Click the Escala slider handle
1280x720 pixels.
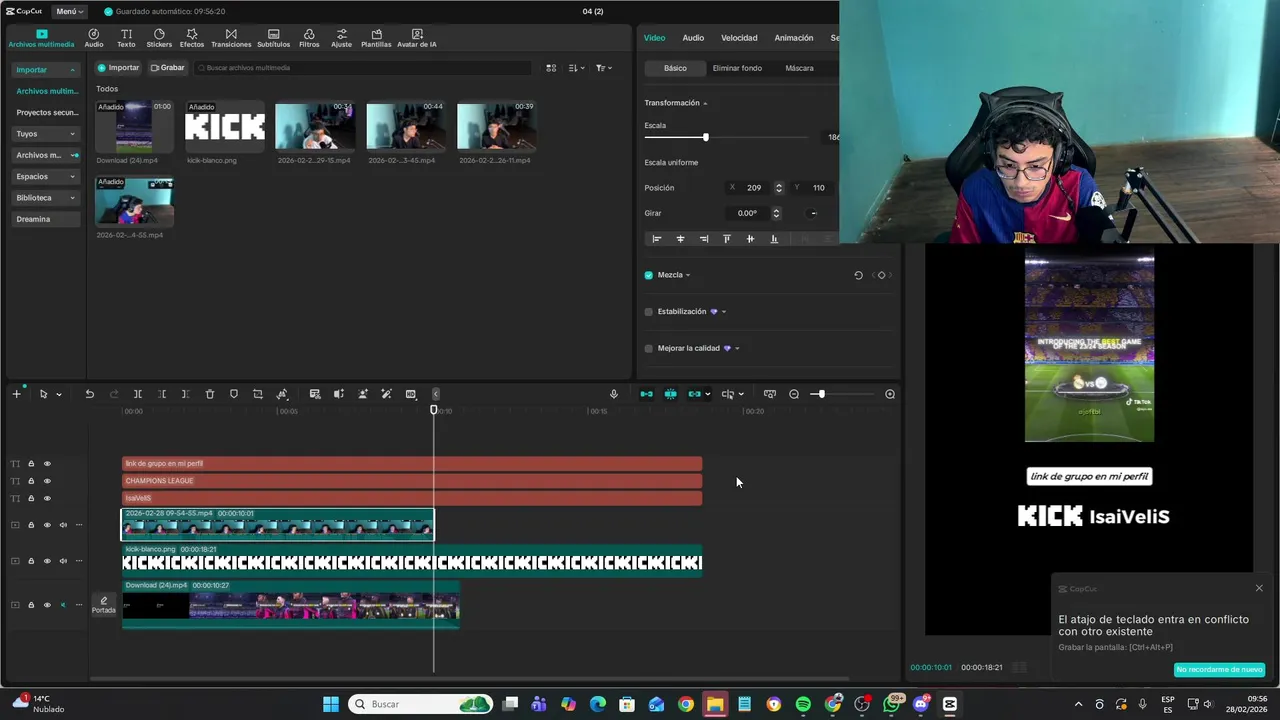coord(706,137)
